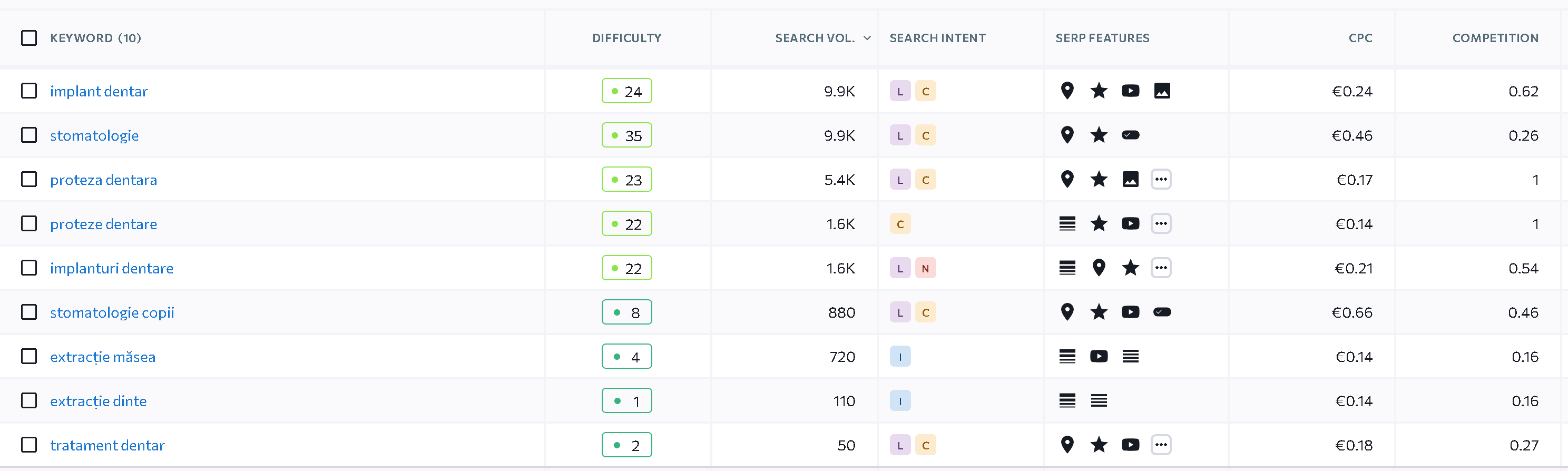Expand more SERP features for proteza dentara
Image resolution: width=1568 pixels, height=471 pixels.
coord(1161,180)
